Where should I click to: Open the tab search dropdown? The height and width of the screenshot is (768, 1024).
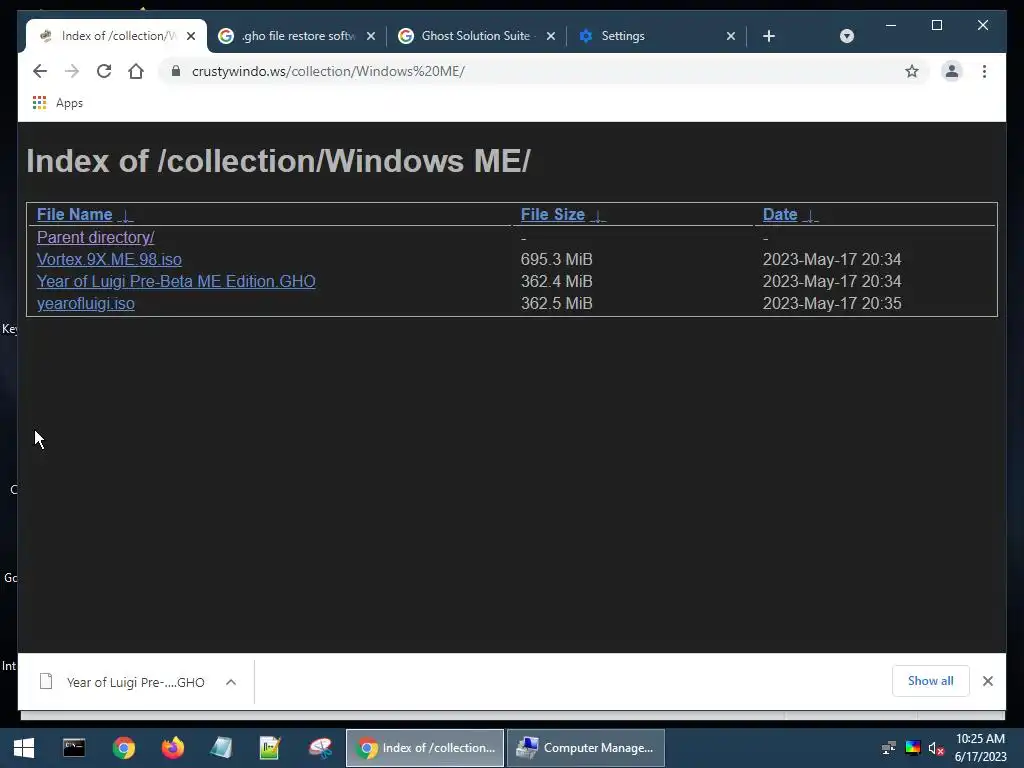click(x=846, y=36)
